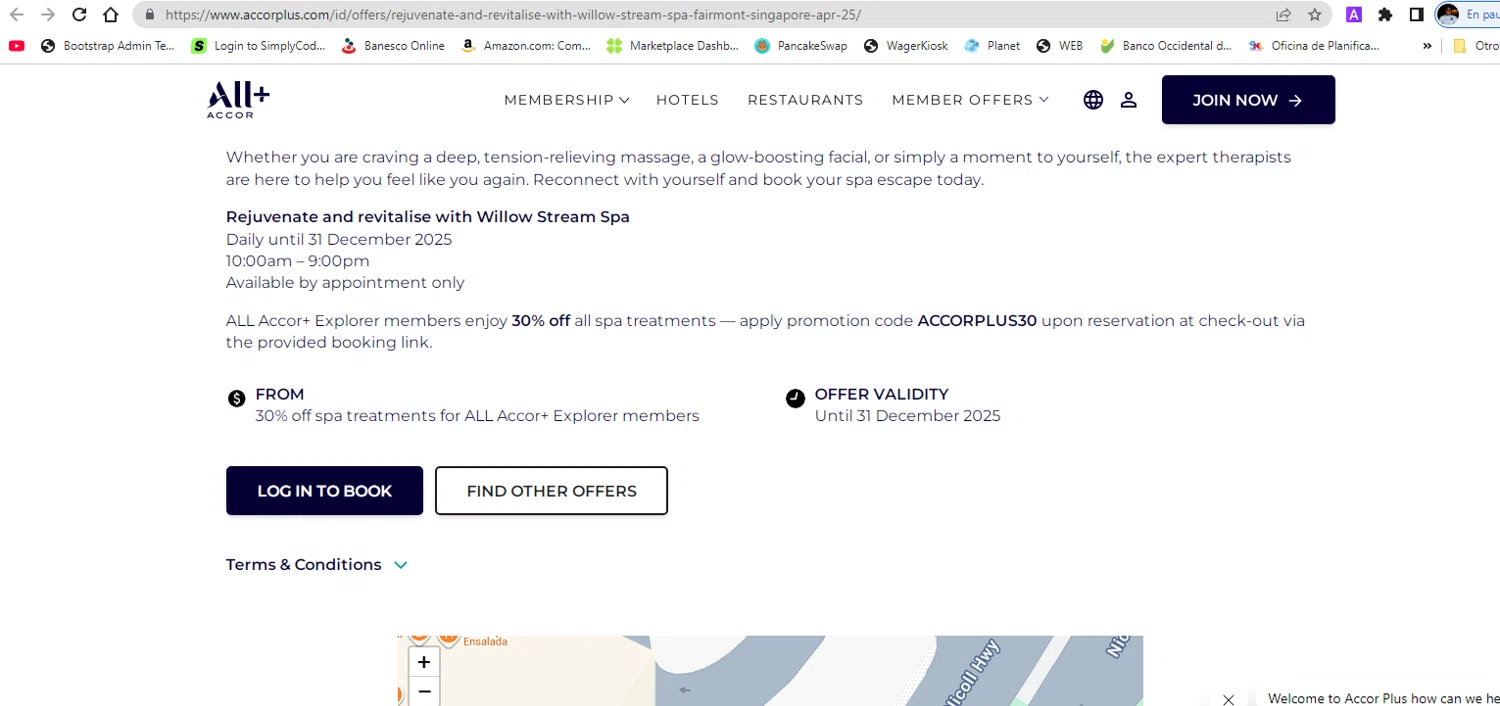Click the Ensalada map label
The image size is (1500, 706).
pos(484,641)
